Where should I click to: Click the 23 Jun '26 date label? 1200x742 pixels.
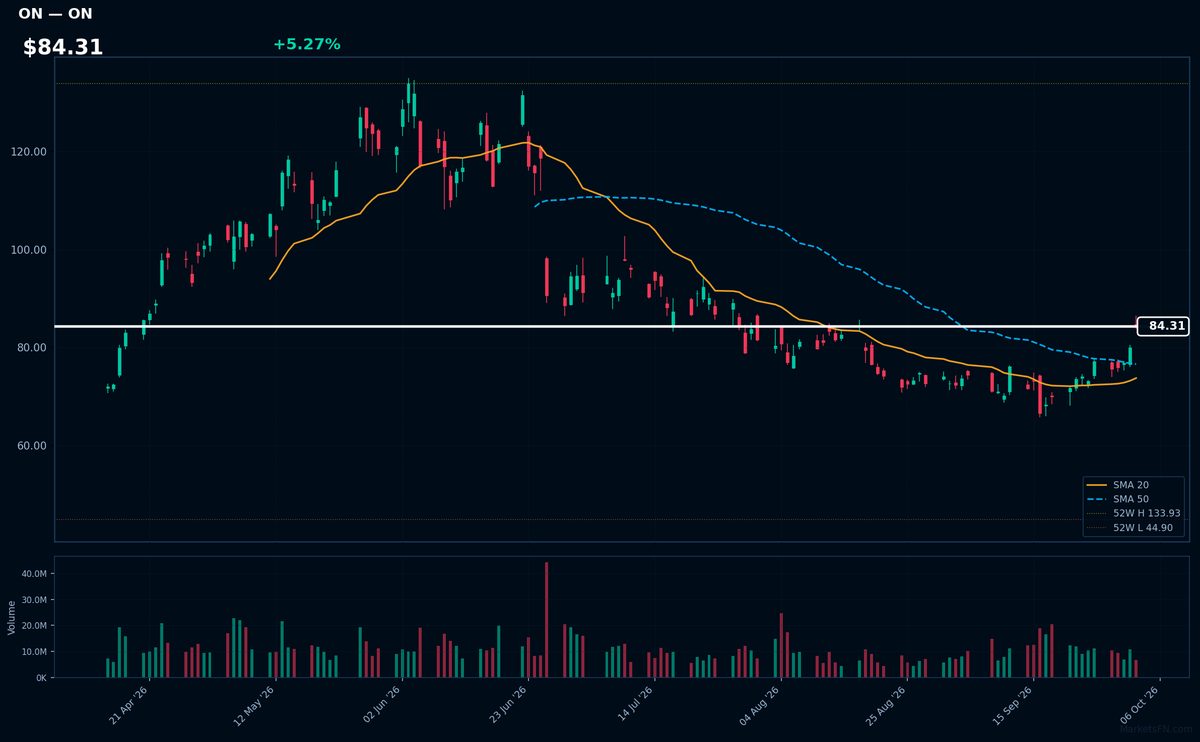click(508, 707)
